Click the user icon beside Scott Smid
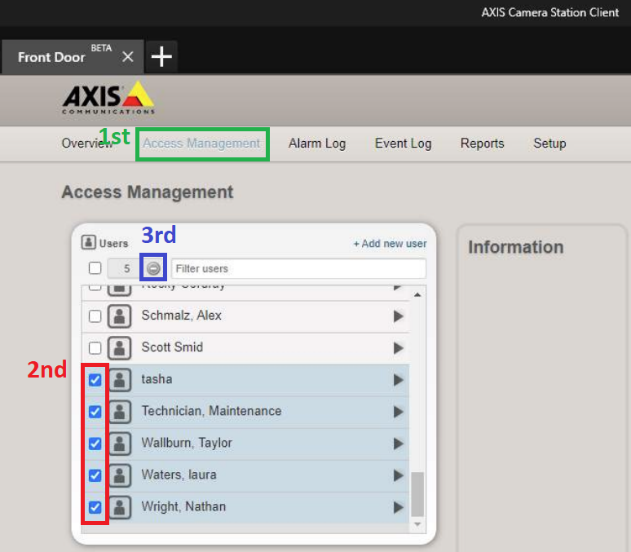This screenshot has width=631, height=552. 119,348
